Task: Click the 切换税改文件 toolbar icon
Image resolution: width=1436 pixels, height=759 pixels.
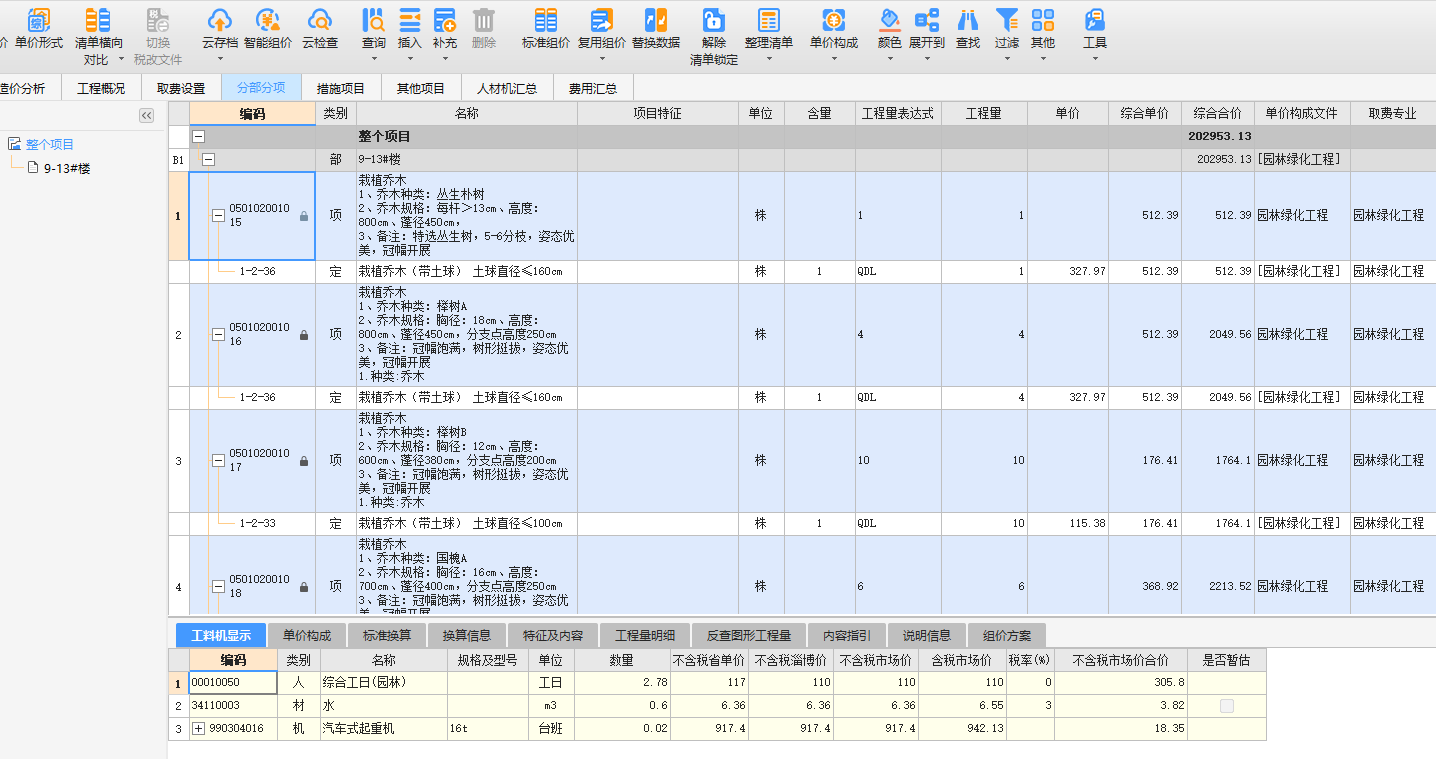Action: point(158,19)
